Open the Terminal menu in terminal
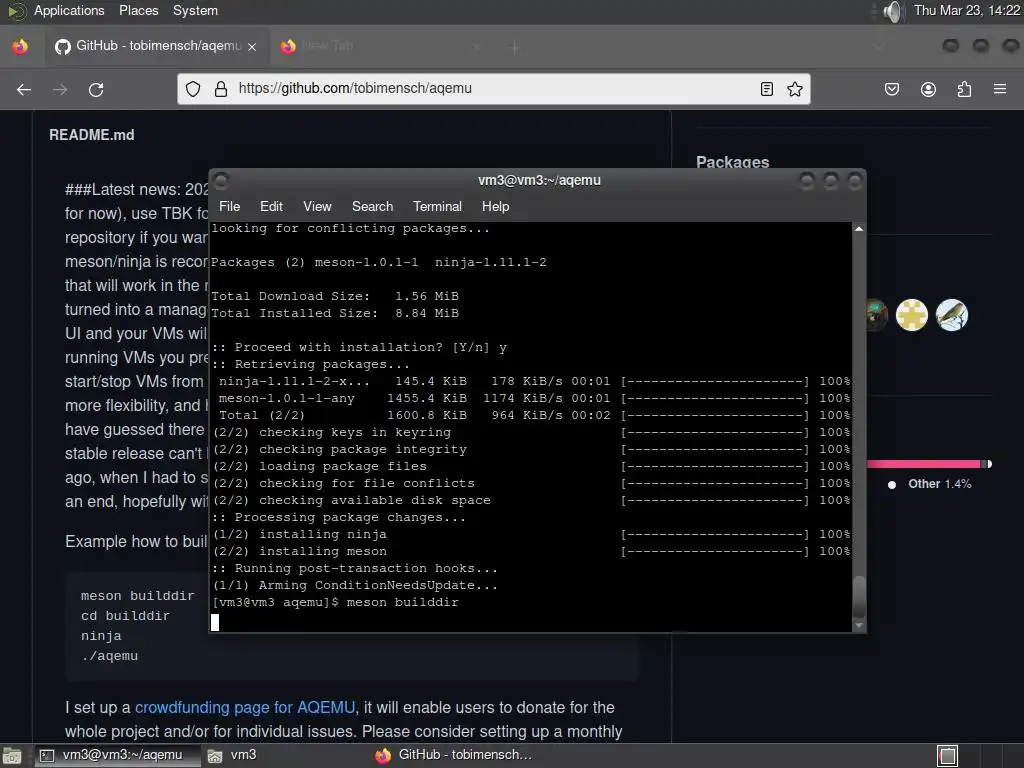The height and width of the screenshot is (768, 1024). coord(437,206)
